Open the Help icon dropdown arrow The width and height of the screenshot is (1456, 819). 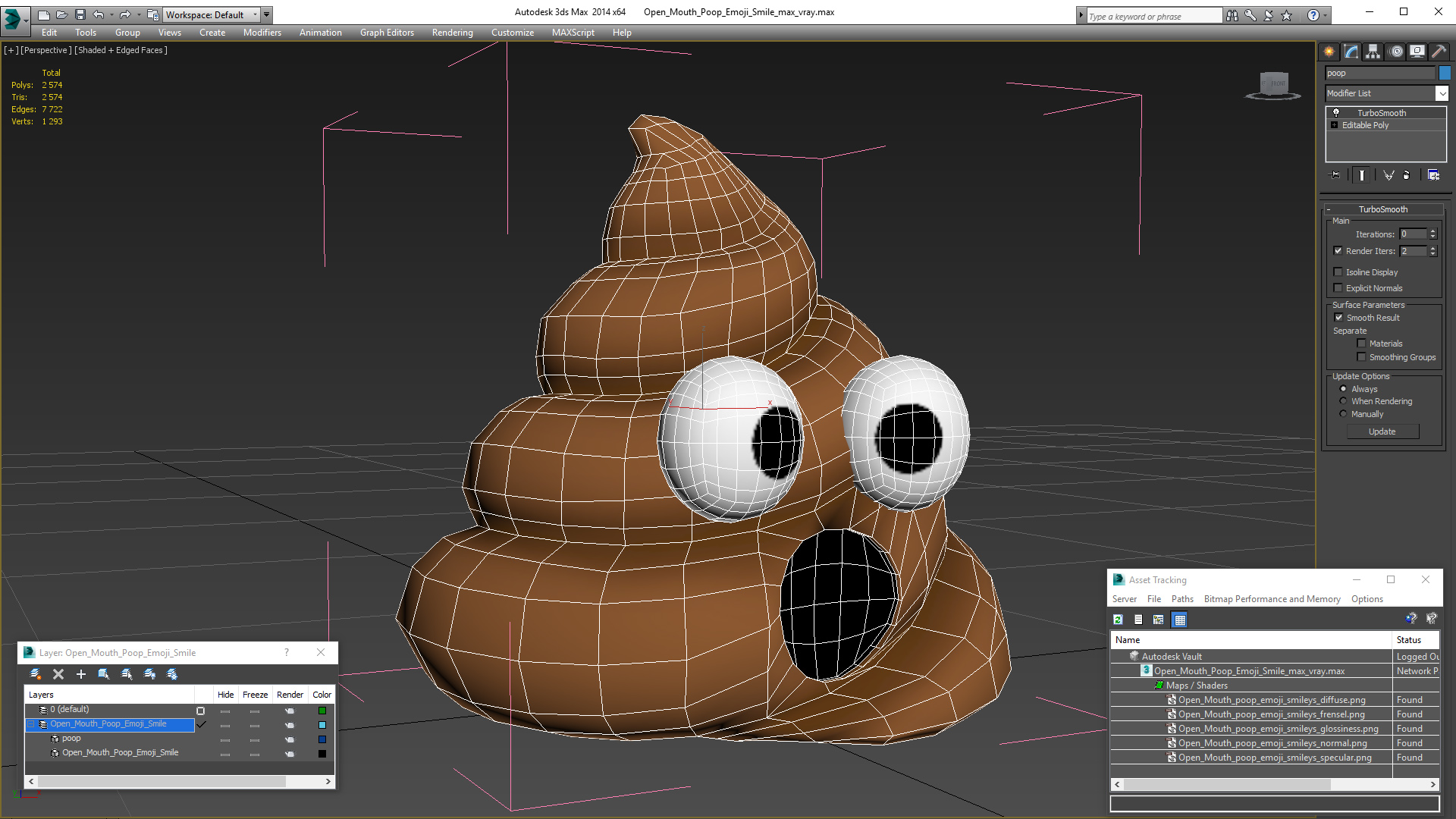point(1326,15)
